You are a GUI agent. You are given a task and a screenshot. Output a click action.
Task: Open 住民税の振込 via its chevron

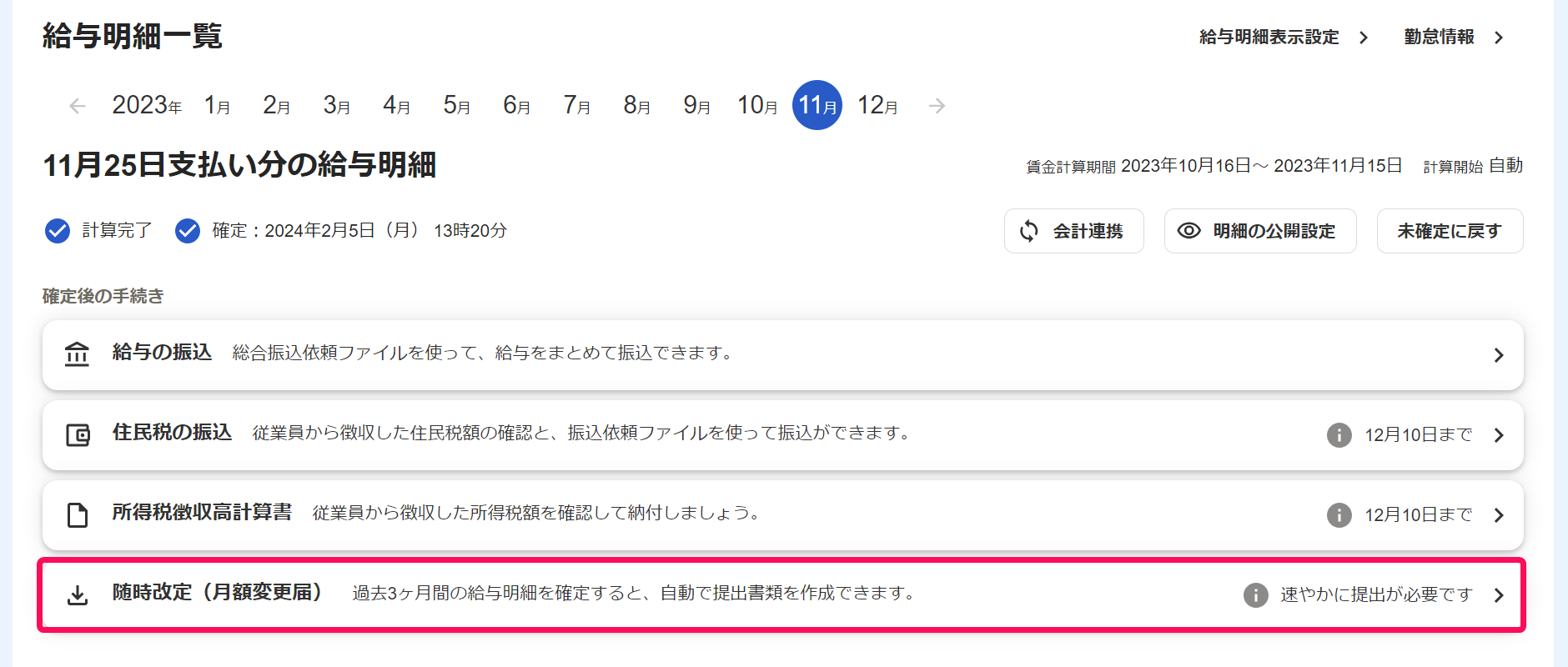coord(1499,435)
